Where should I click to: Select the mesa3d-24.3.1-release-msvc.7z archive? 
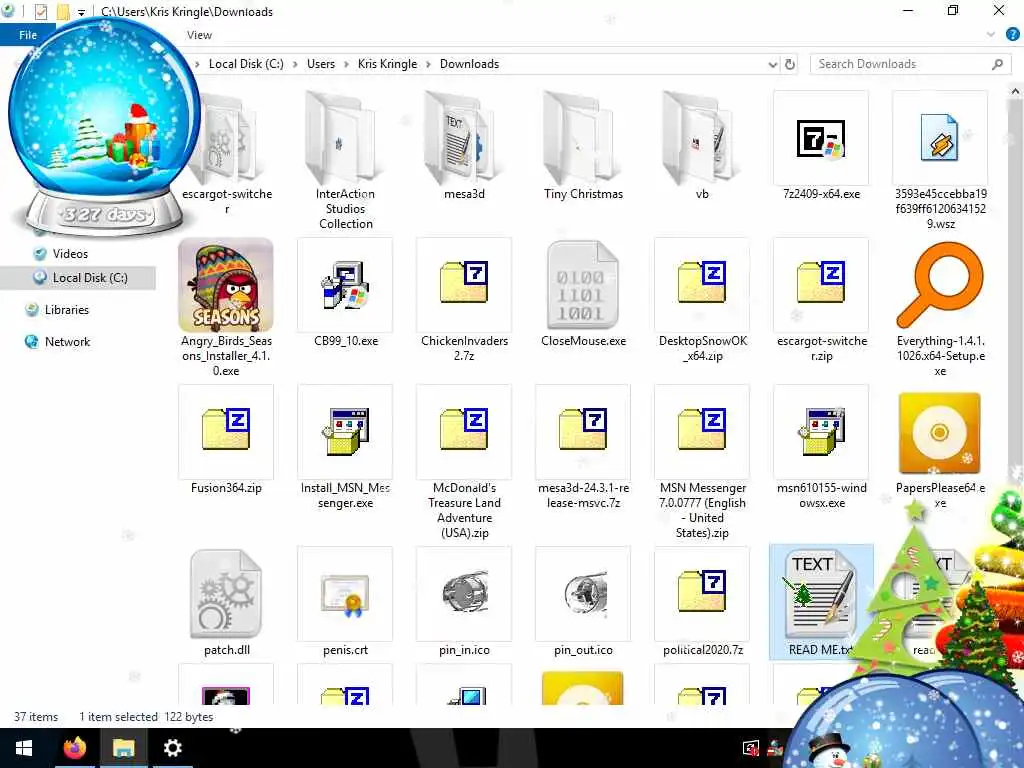coord(583,447)
